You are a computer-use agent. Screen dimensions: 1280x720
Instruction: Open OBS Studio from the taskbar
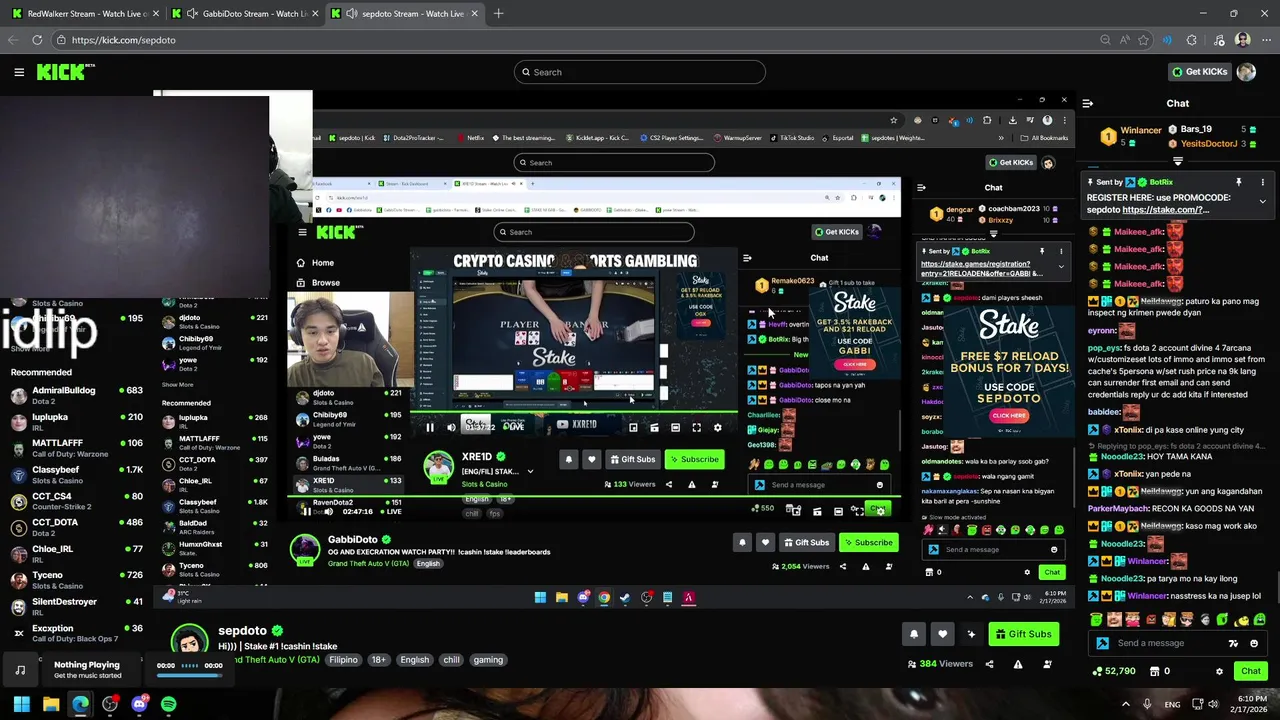pyautogui.click(x=110, y=705)
